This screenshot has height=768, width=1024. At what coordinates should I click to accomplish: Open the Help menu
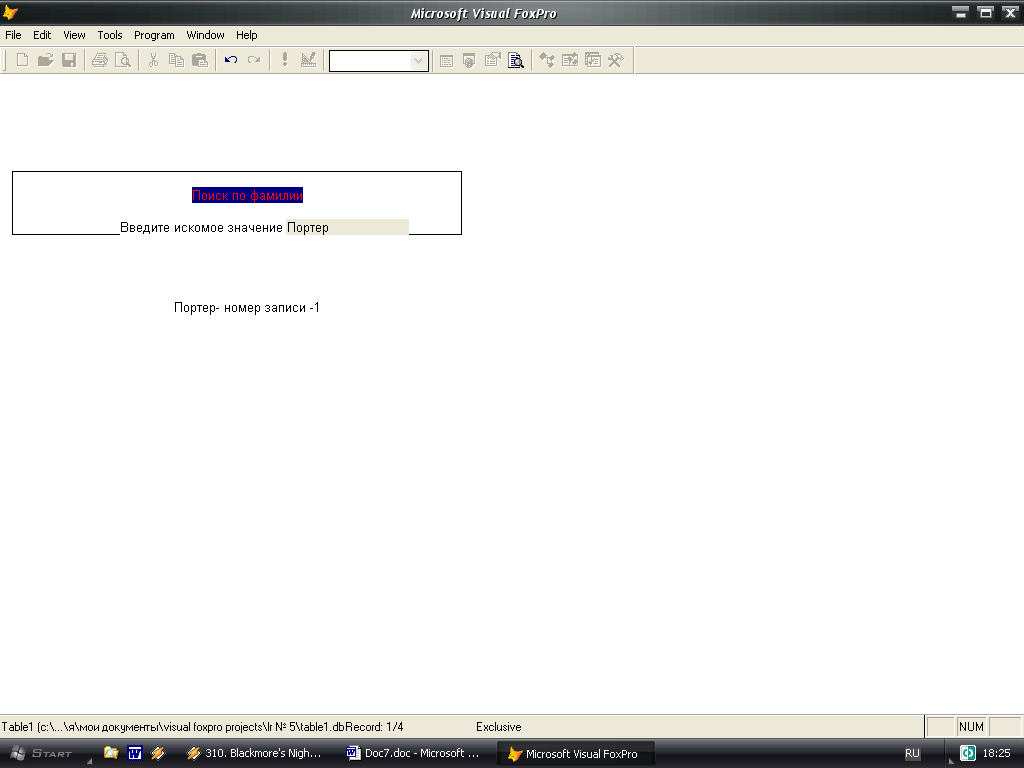246,35
